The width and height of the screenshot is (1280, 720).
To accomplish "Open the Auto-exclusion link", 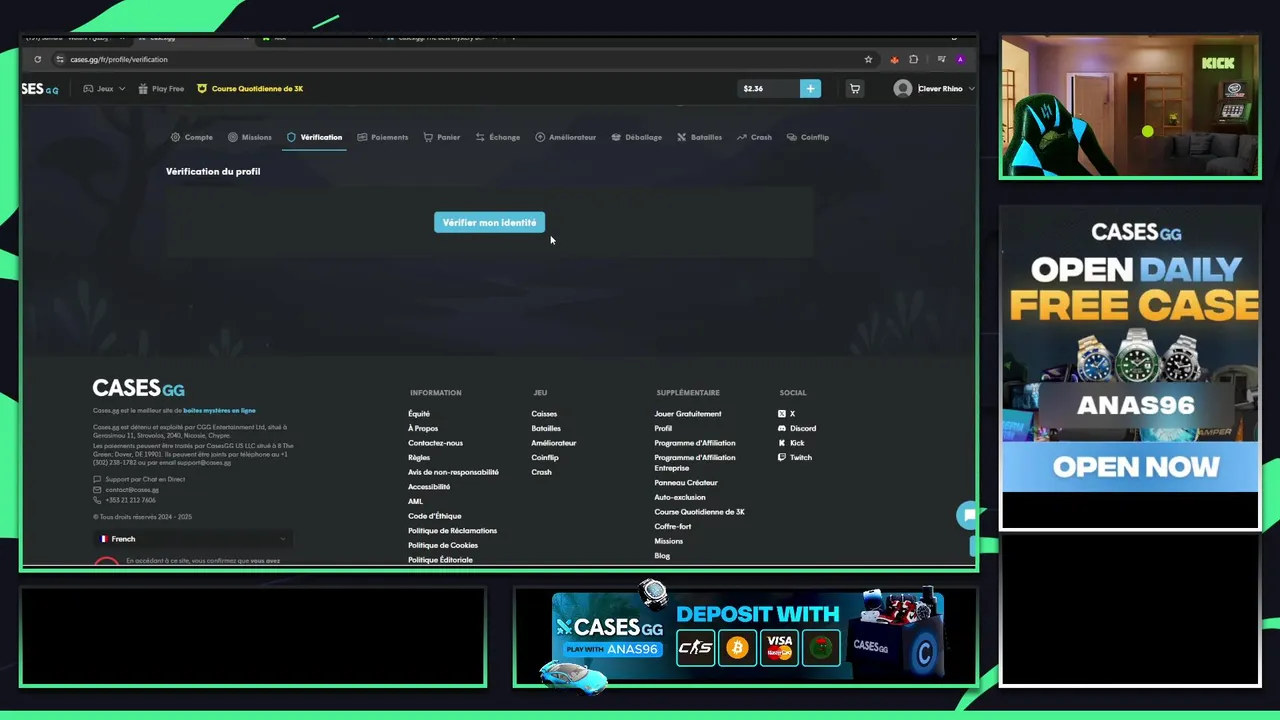I will pos(680,497).
